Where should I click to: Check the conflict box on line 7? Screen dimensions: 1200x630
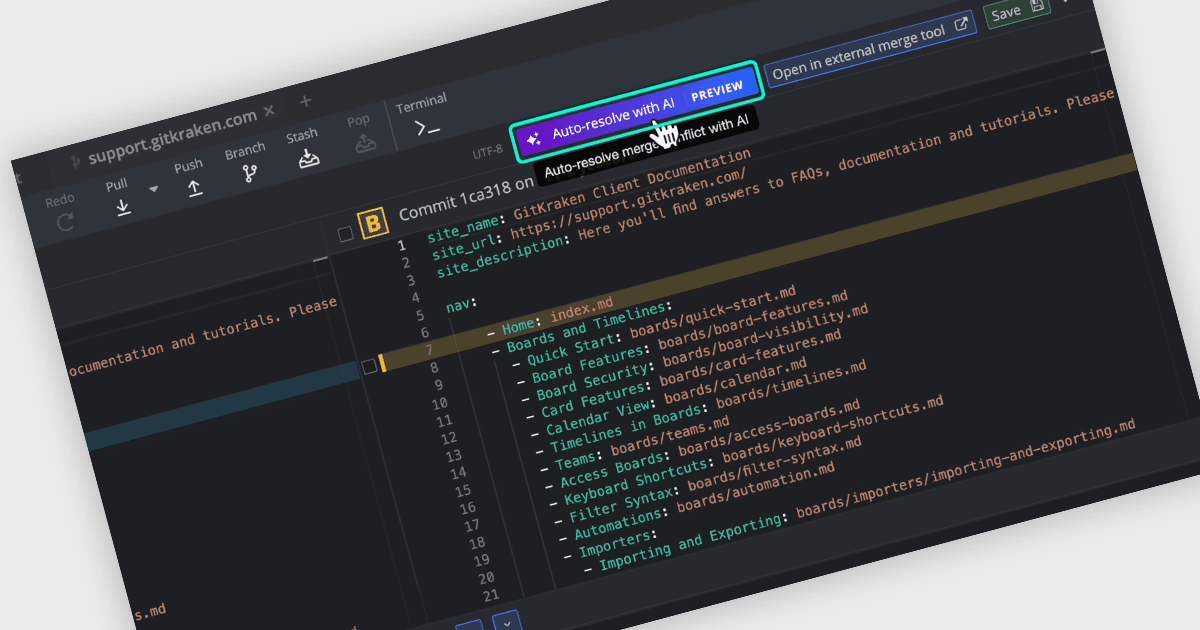(369, 367)
